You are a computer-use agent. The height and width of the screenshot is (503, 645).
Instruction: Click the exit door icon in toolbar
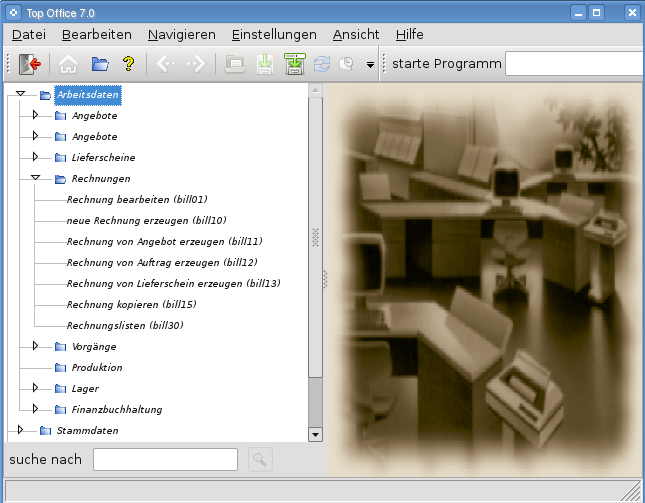[x=30, y=64]
